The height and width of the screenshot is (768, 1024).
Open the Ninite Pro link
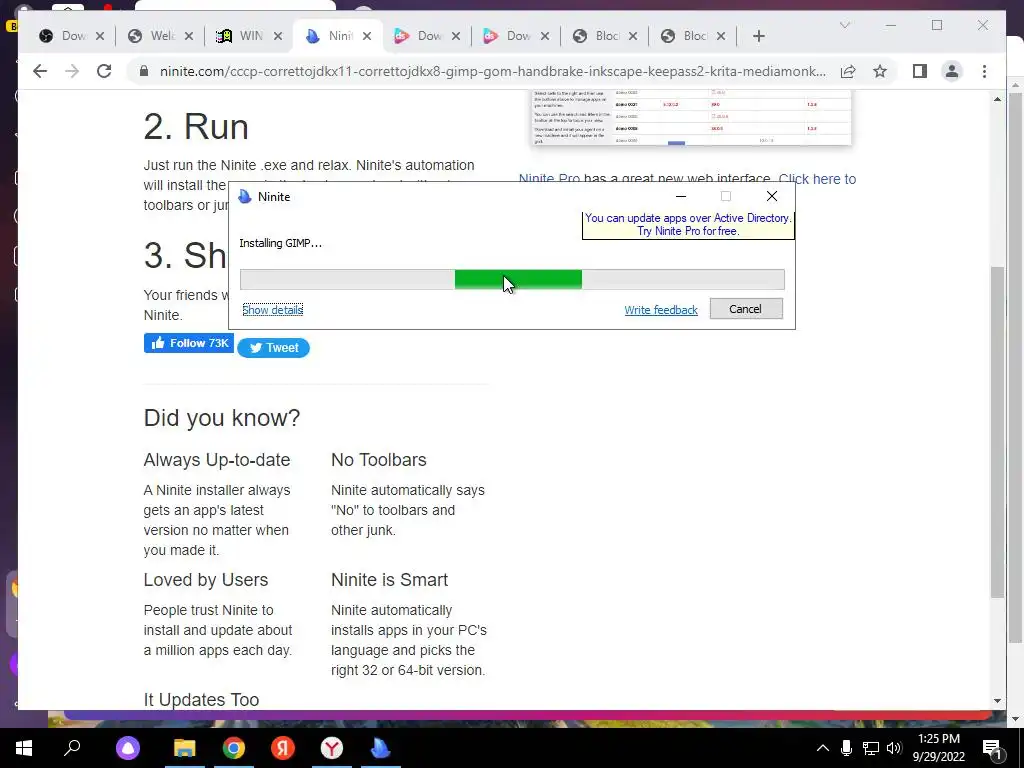pos(549,179)
